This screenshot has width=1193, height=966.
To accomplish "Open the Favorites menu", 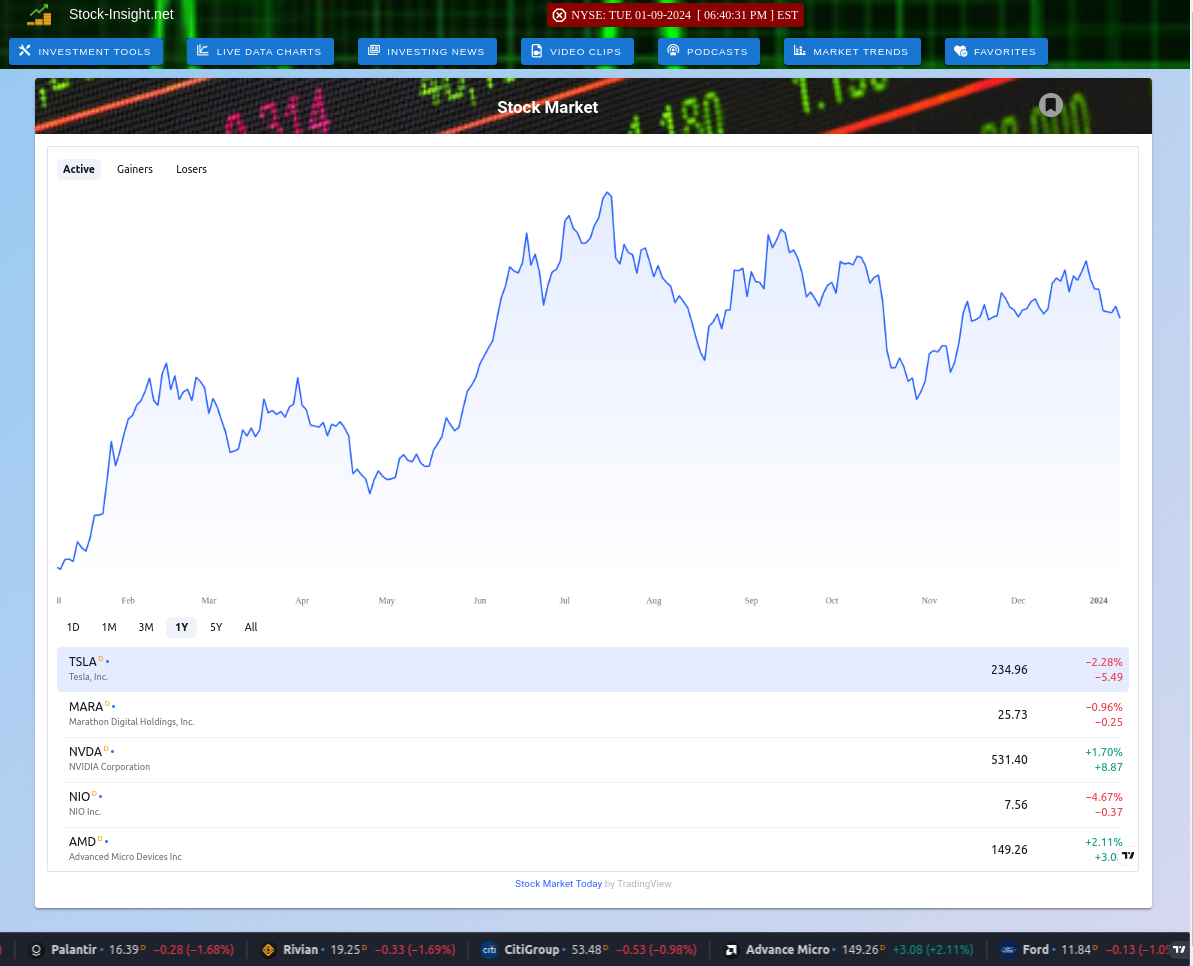I will pyautogui.click(x=996, y=52).
